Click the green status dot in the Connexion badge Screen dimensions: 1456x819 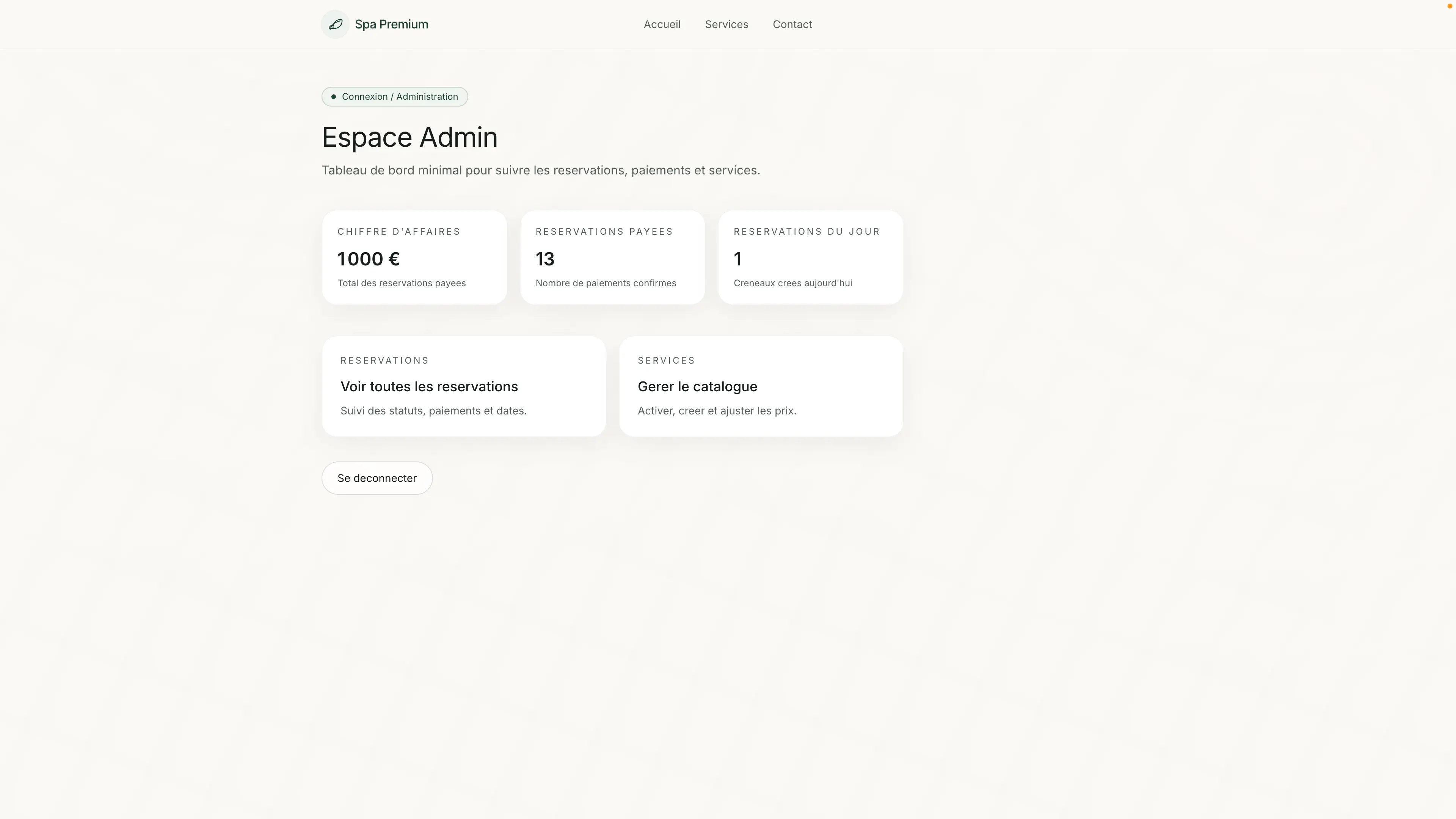click(334, 97)
